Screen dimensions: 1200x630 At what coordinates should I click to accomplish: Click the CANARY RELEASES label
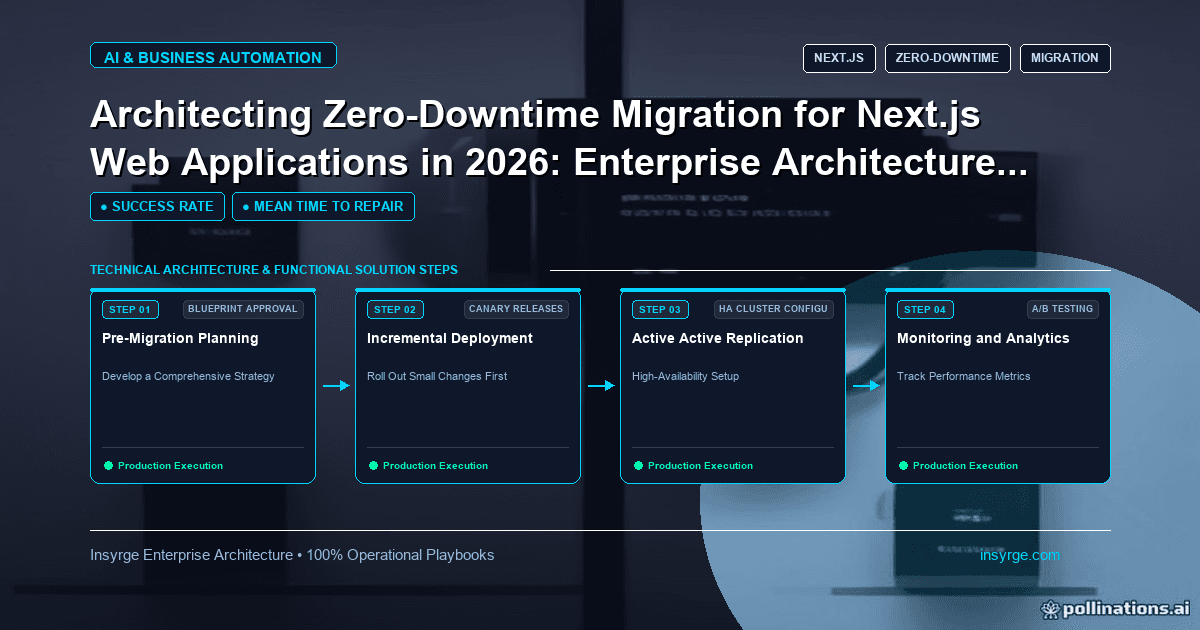pos(516,309)
